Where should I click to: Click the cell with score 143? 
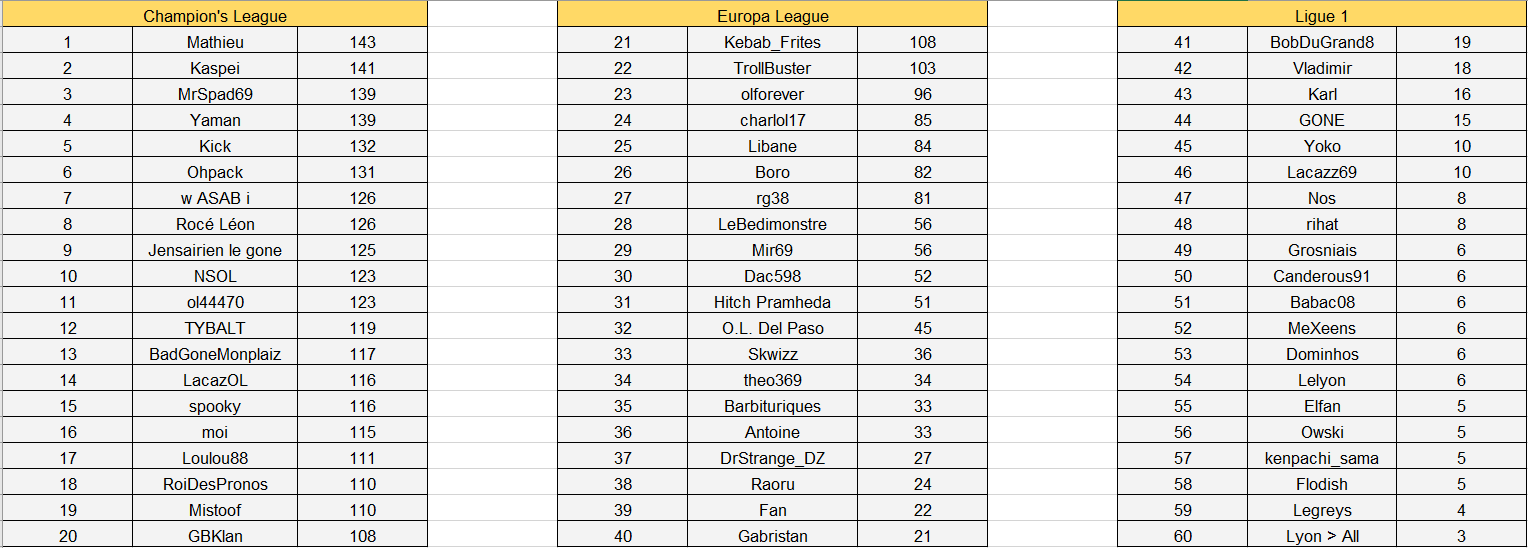(363, 42)
